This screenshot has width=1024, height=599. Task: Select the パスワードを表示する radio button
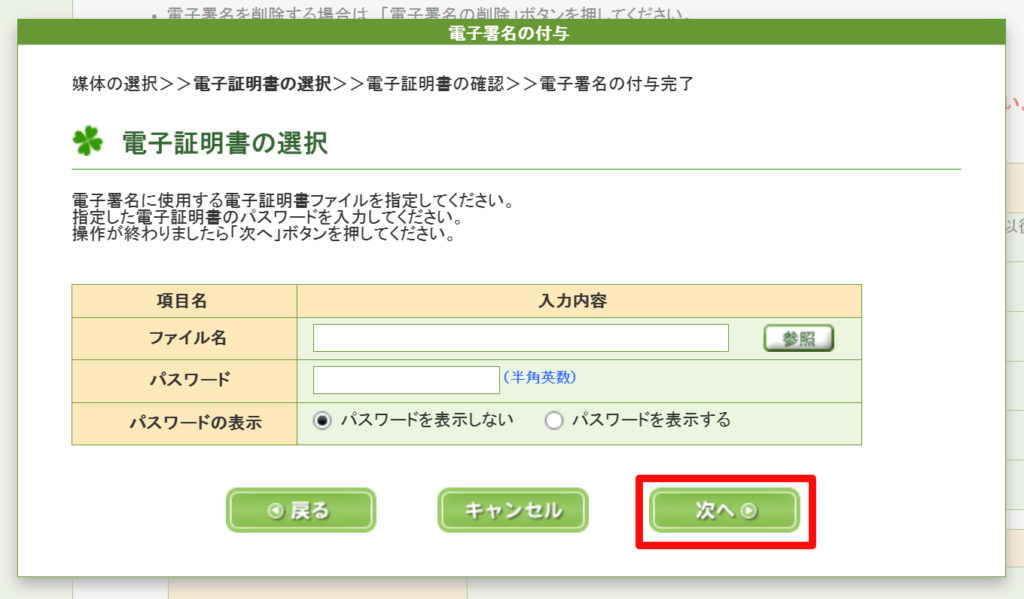(x=553, y=421)
